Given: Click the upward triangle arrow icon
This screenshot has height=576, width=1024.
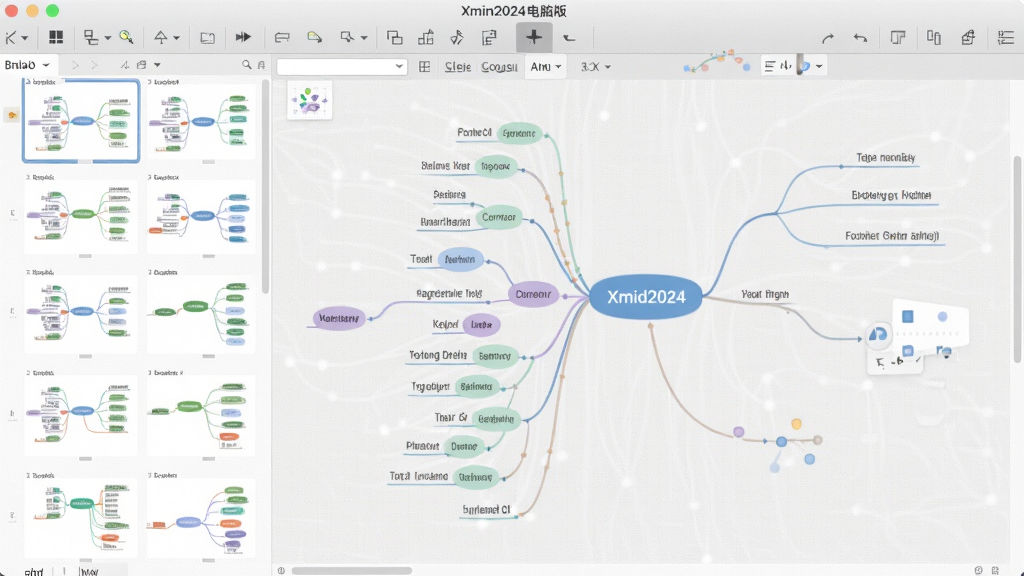Looking at the screenshot, I should 161,37.
